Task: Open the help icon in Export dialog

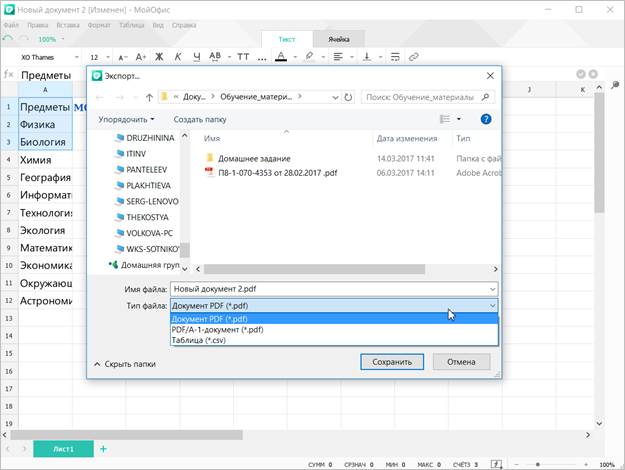Action: pos(485,119)
